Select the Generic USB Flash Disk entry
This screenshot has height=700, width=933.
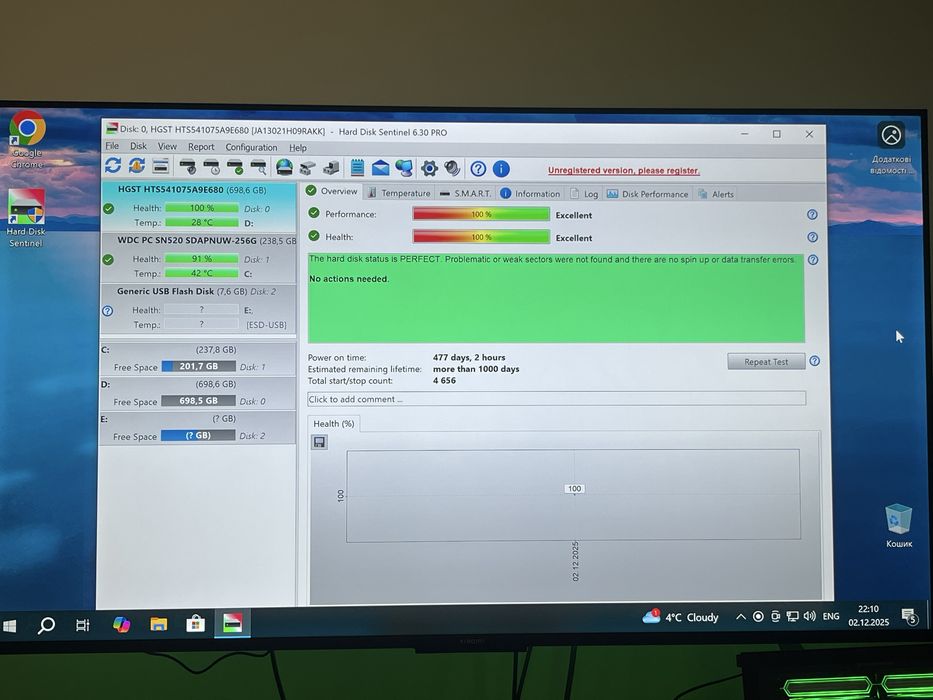[199, 308]
